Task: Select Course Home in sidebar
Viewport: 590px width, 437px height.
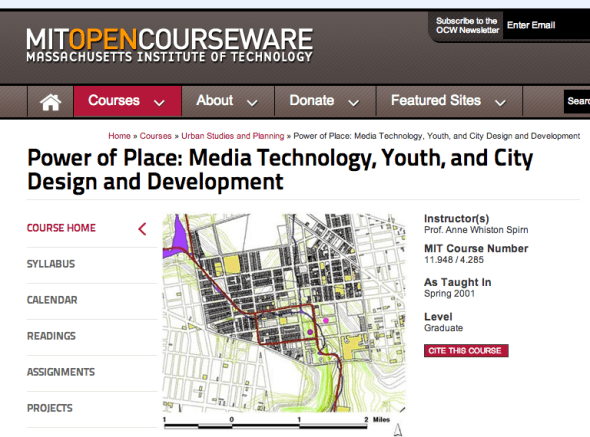Action: point(61,228)
